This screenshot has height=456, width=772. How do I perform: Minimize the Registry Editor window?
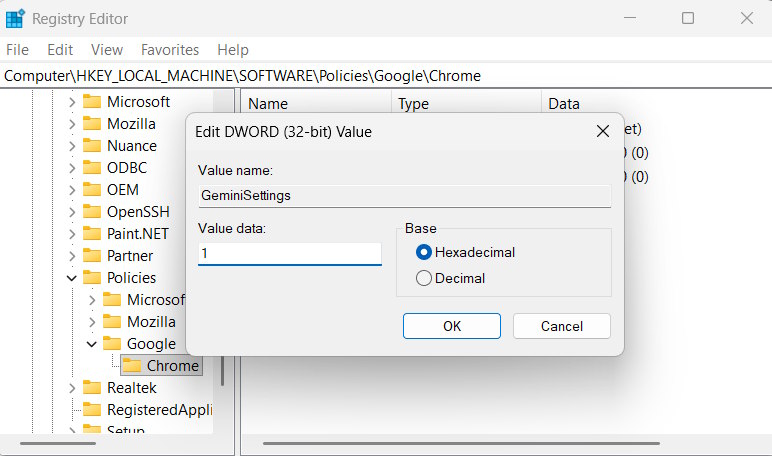coord(630,18)
